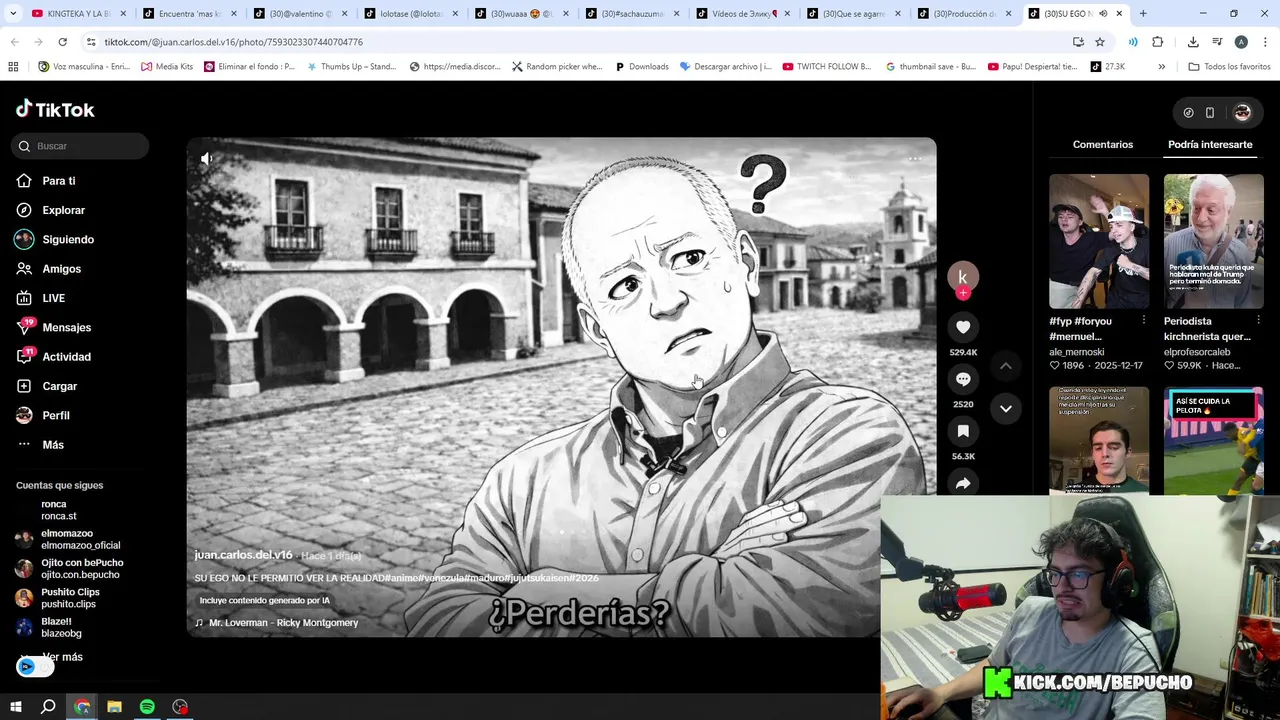Open the coin icon in header
Image resolution: width=1280 pixels, height=720 pixels.
point(1188,113)
